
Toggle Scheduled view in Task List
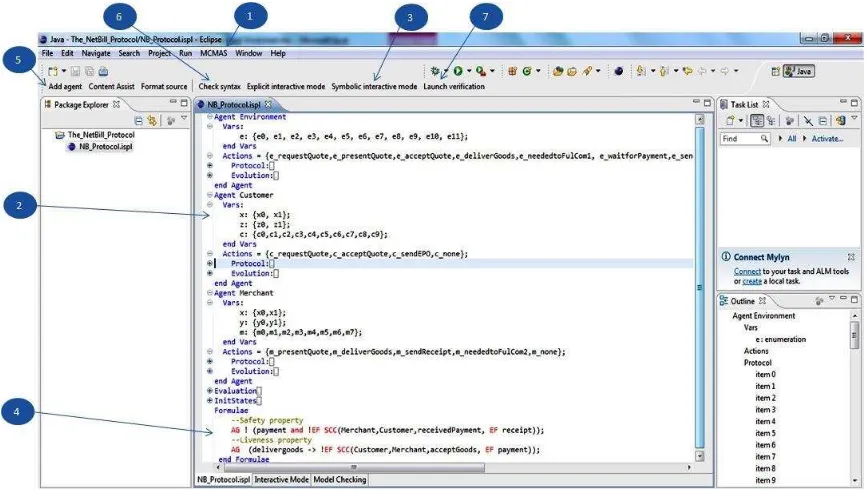tap(770, 120)
